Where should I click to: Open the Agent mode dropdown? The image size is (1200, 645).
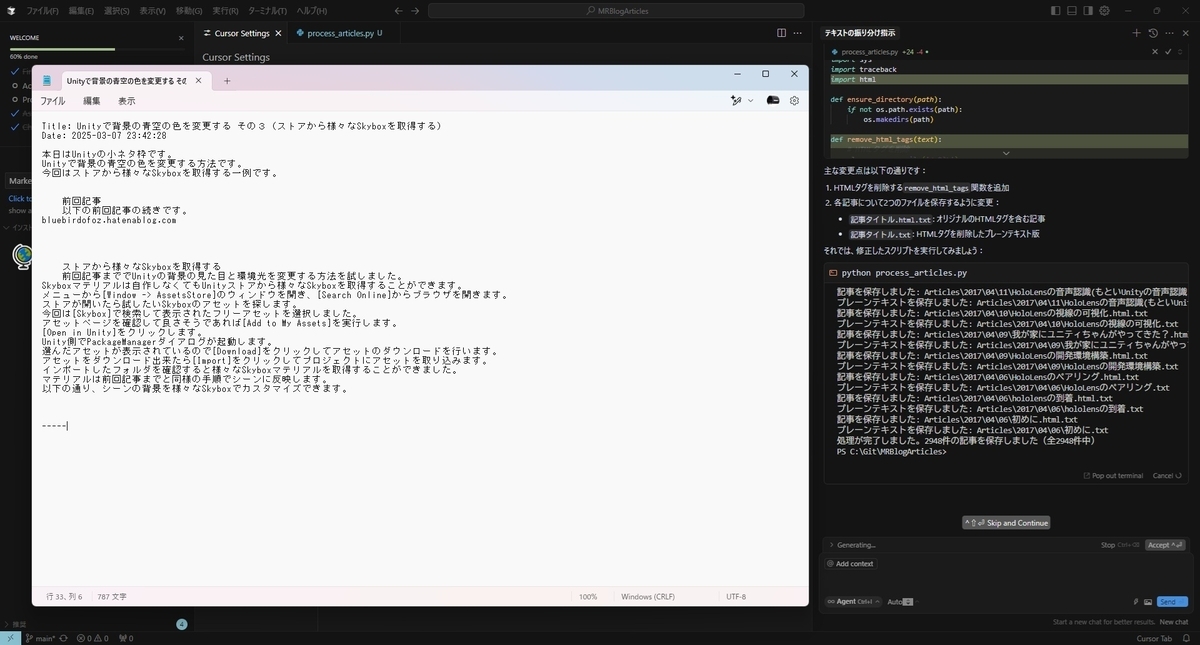pos(854,602)
